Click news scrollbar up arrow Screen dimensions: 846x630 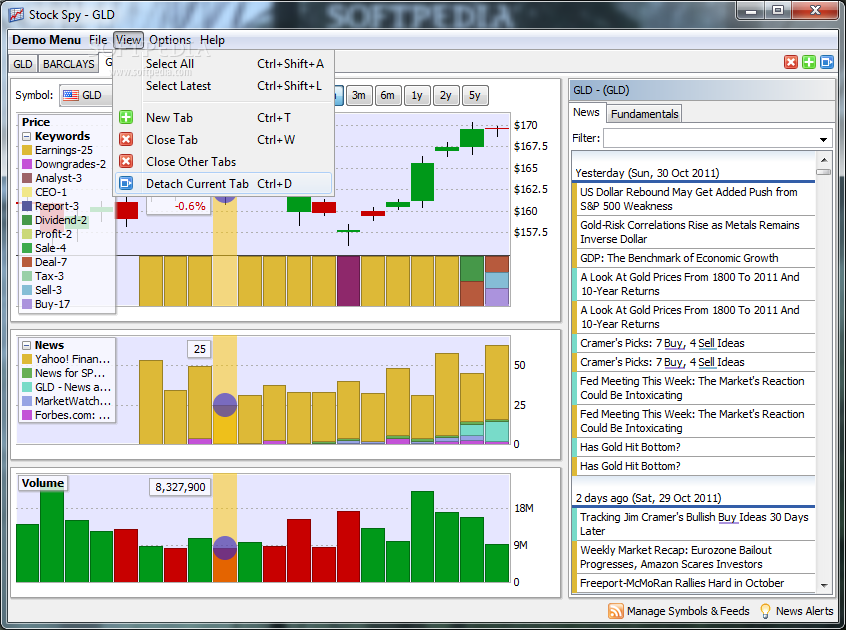click(824, 160)
